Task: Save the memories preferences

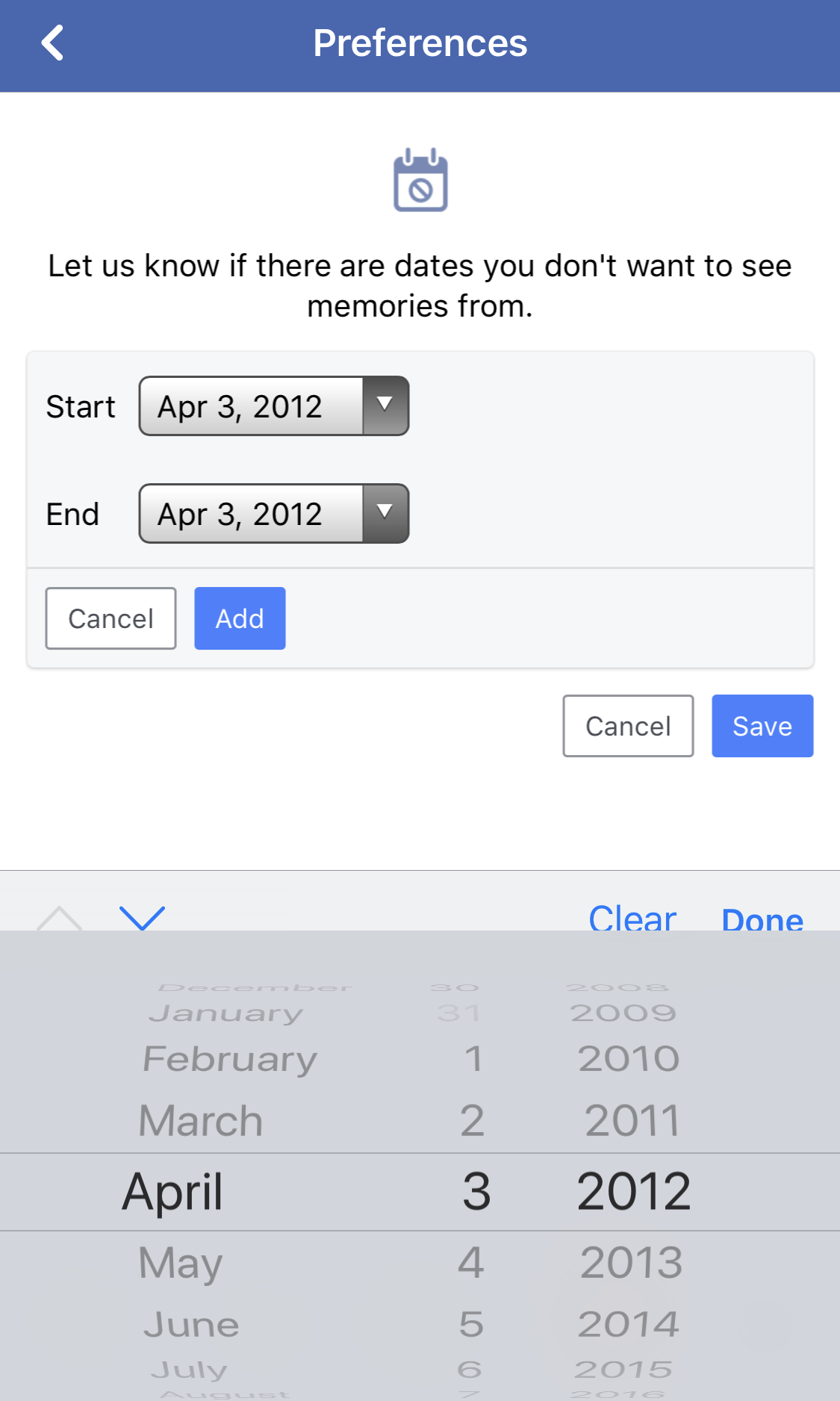Action: [x=762, y=726]
